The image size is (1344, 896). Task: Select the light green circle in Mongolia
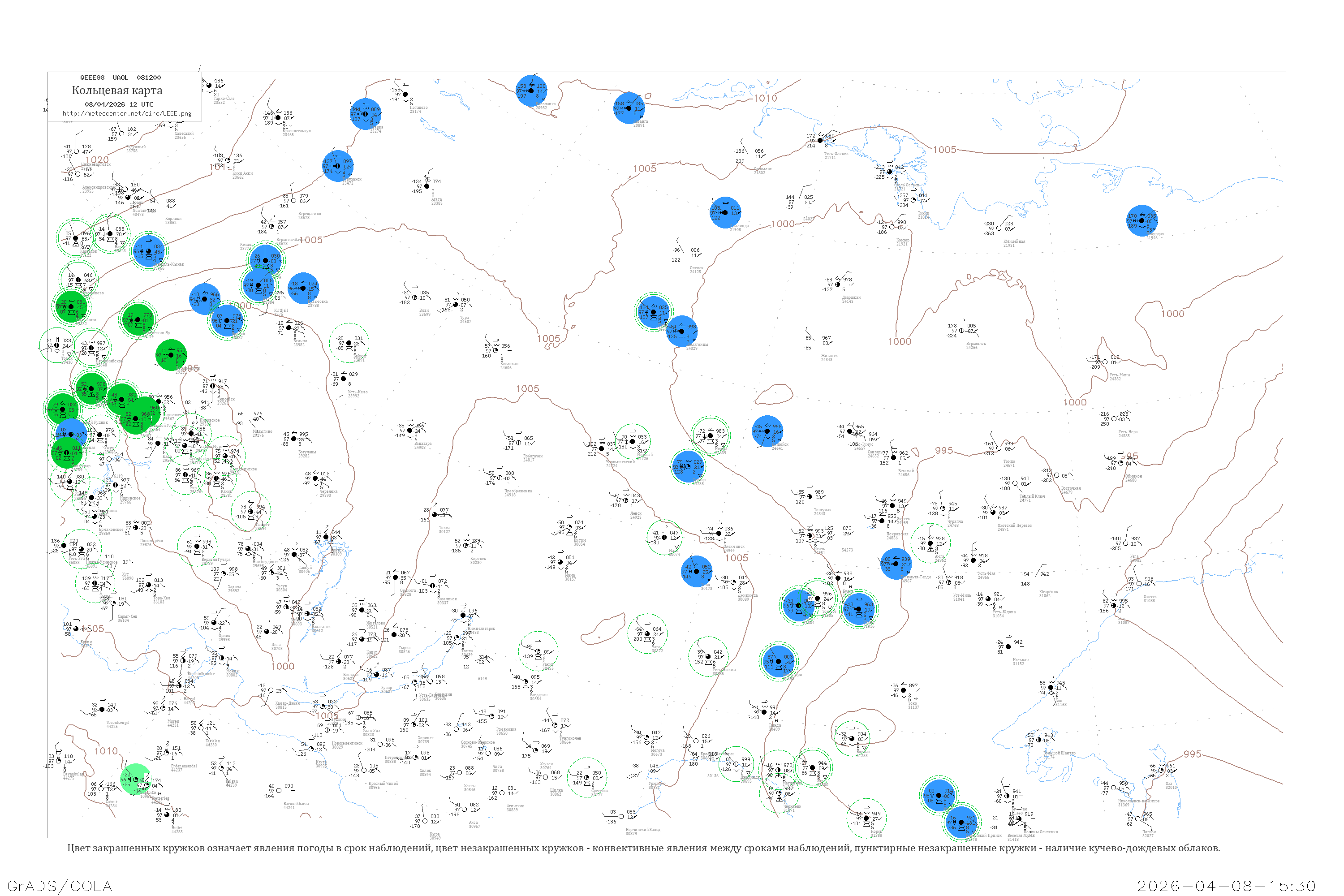click(135, 779)
